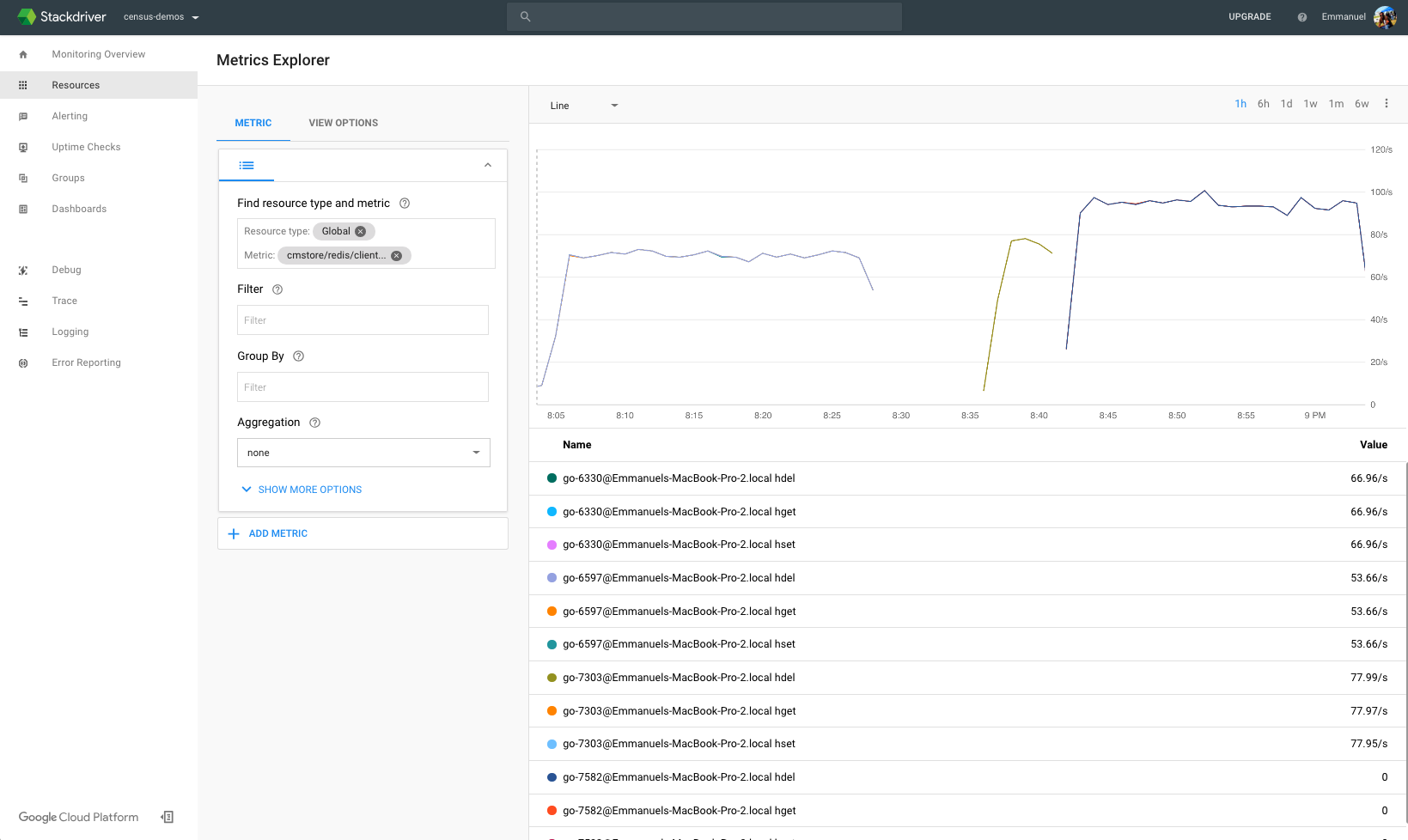
Task: Open the Line chart type dropdown
Action: point(584,106)
